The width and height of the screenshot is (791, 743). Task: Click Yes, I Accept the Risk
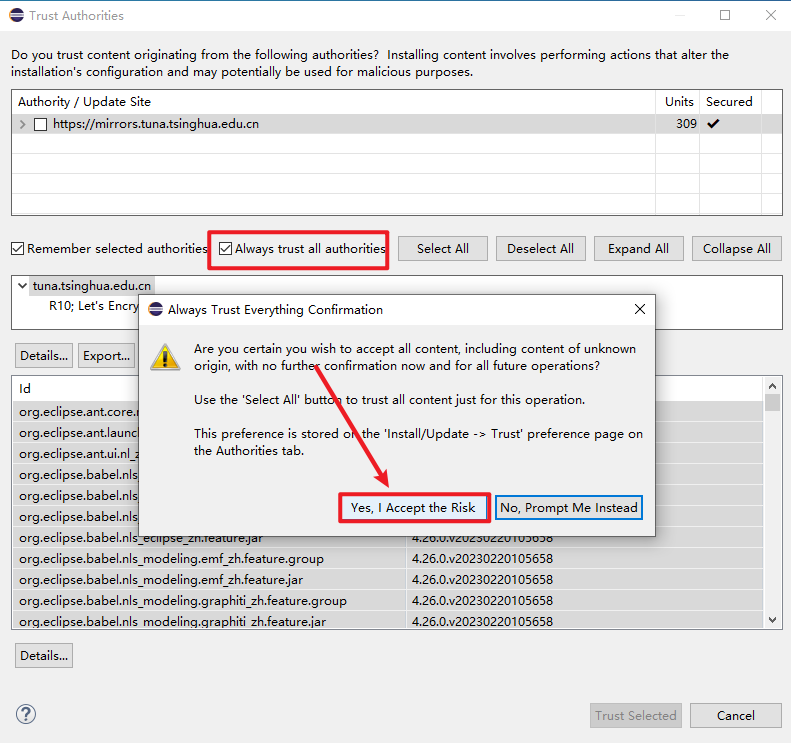pyautogui.click(x=413, y=508)
